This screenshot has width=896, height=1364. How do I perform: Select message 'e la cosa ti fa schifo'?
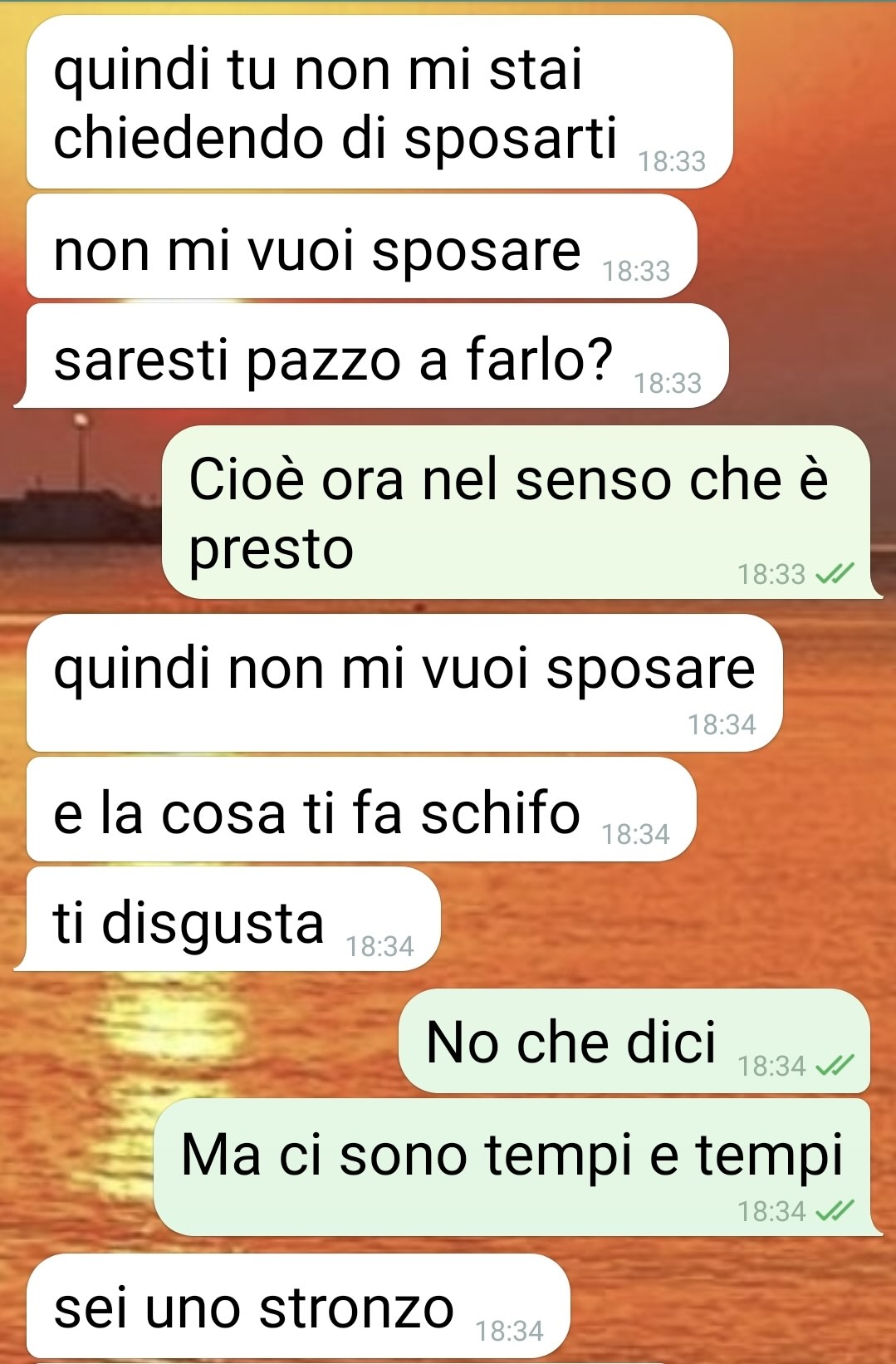361,809
